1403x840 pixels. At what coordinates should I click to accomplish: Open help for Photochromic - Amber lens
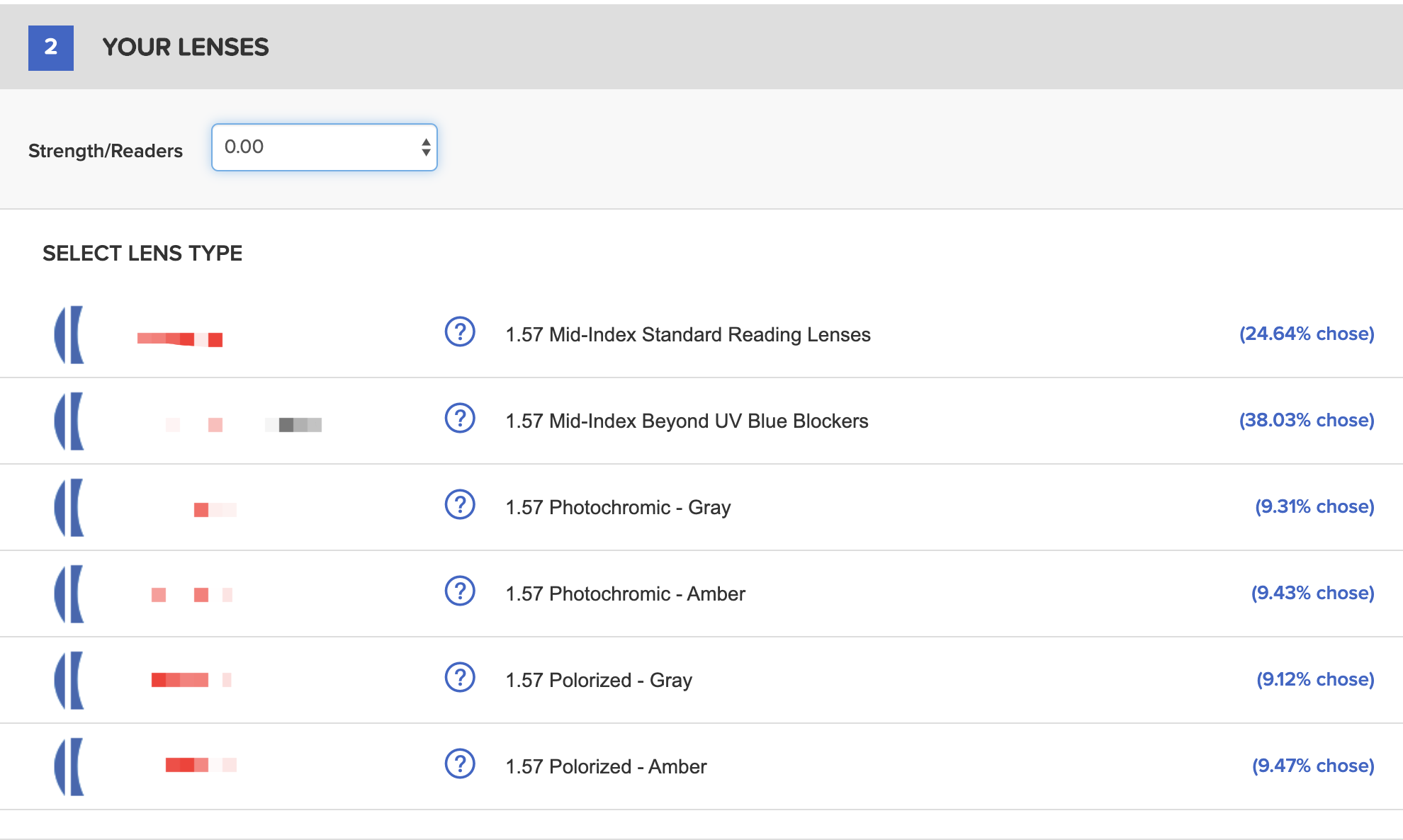coord(460,591)
